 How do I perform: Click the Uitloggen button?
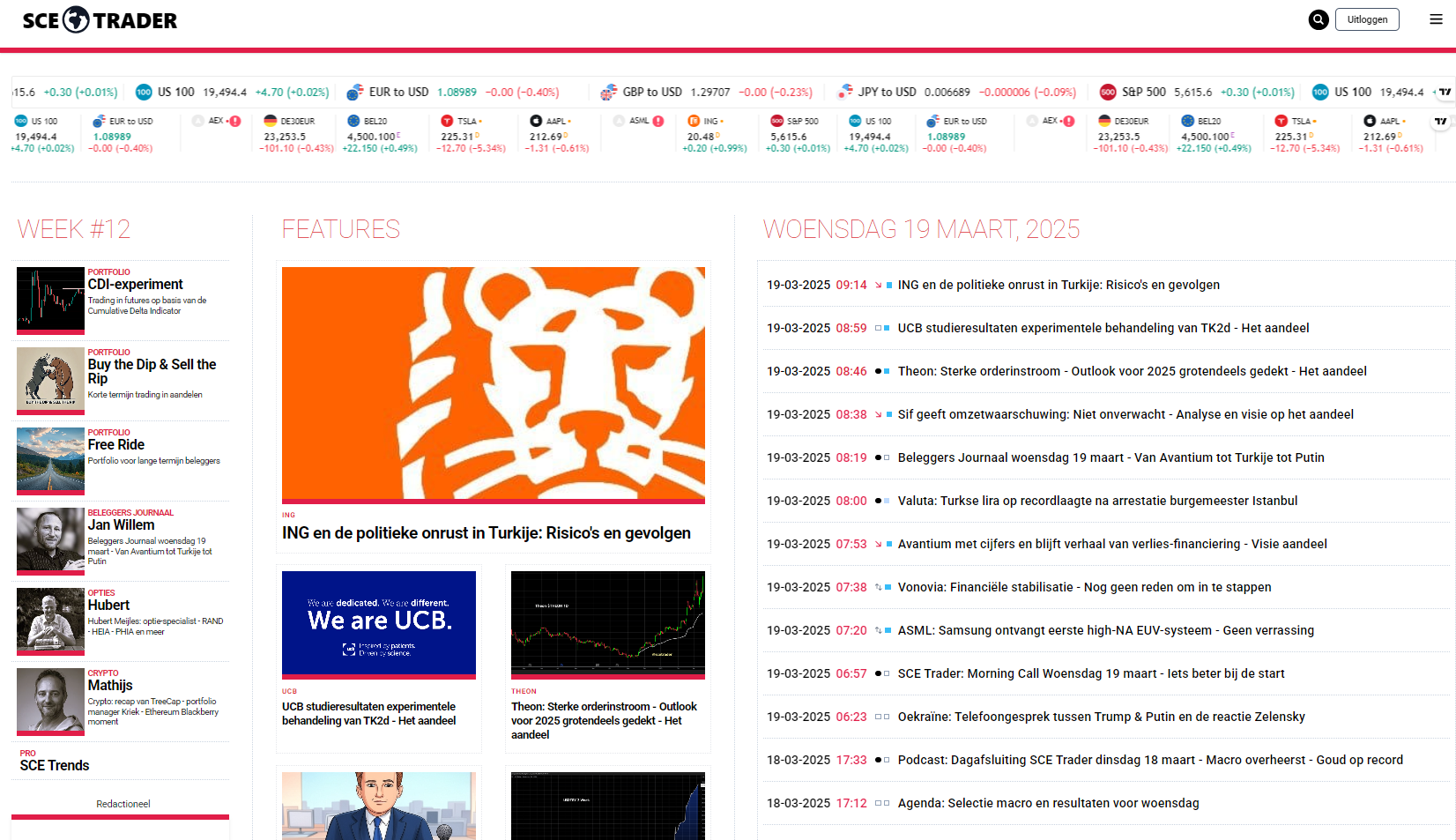click(x=1367, y=19)
